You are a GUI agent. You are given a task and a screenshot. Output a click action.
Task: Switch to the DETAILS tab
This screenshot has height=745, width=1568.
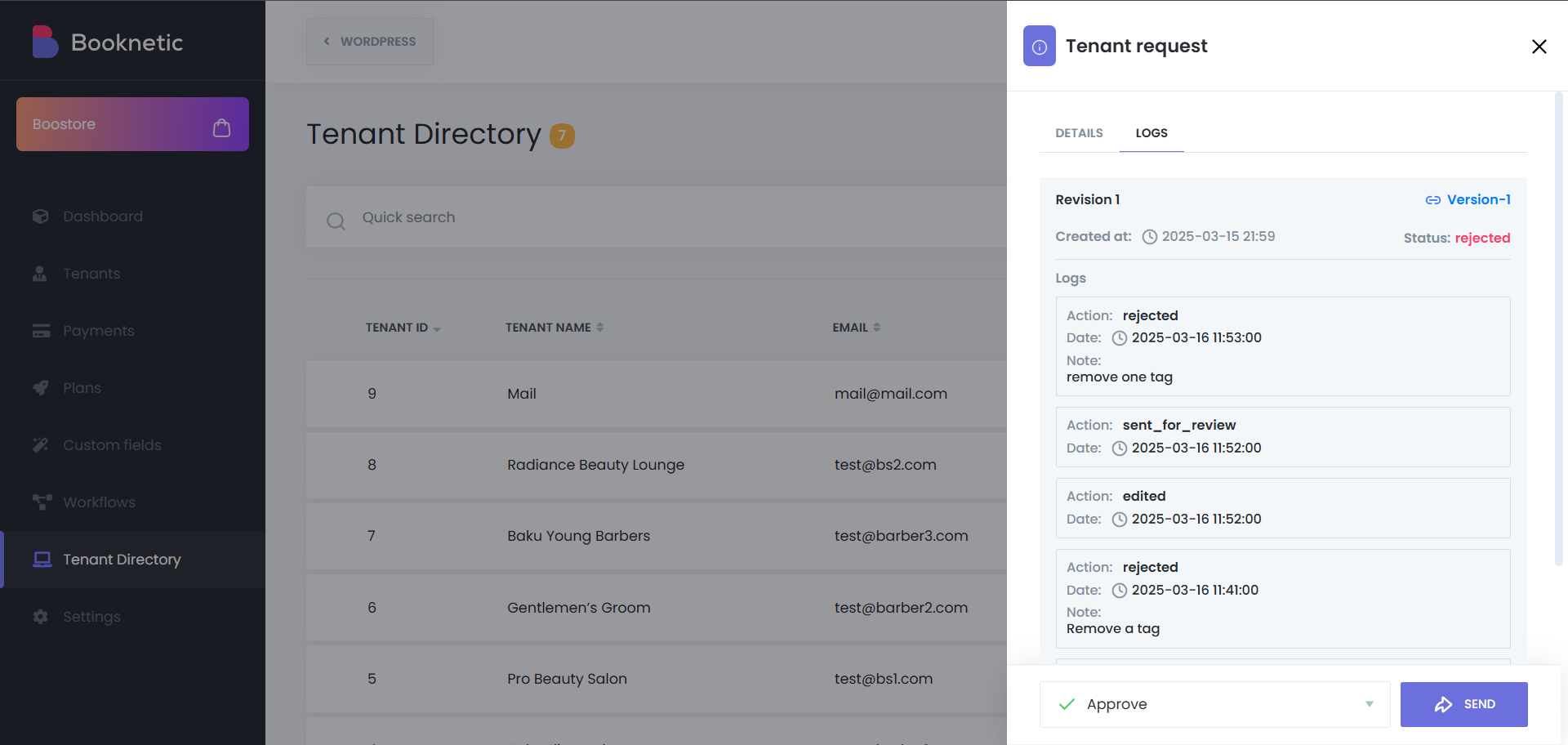(x=1079, y=133)
